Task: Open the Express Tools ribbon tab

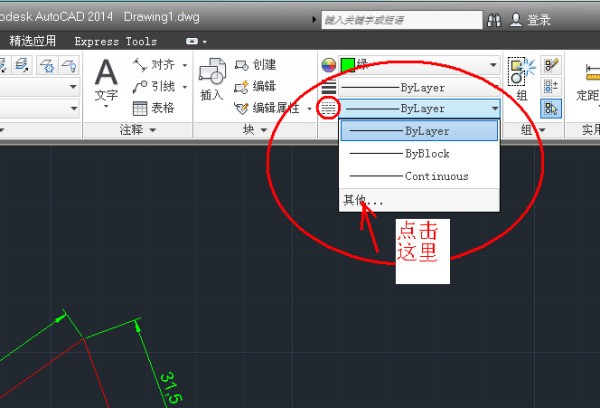Action: pyautogui.click(x=116, y=42)
